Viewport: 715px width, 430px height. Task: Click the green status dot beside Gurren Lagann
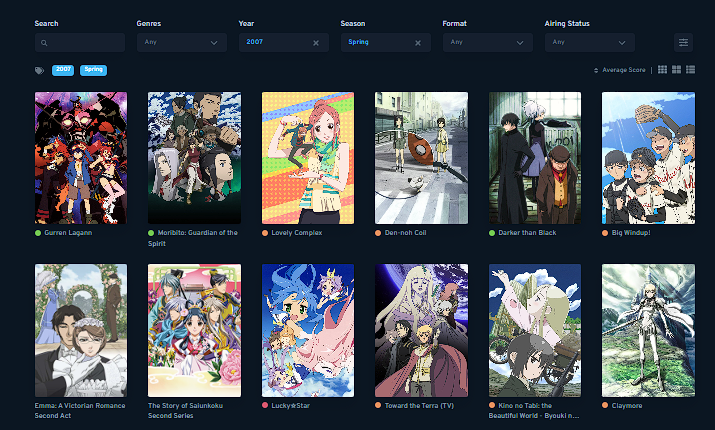pyautogui.click(x=38, y=233)
